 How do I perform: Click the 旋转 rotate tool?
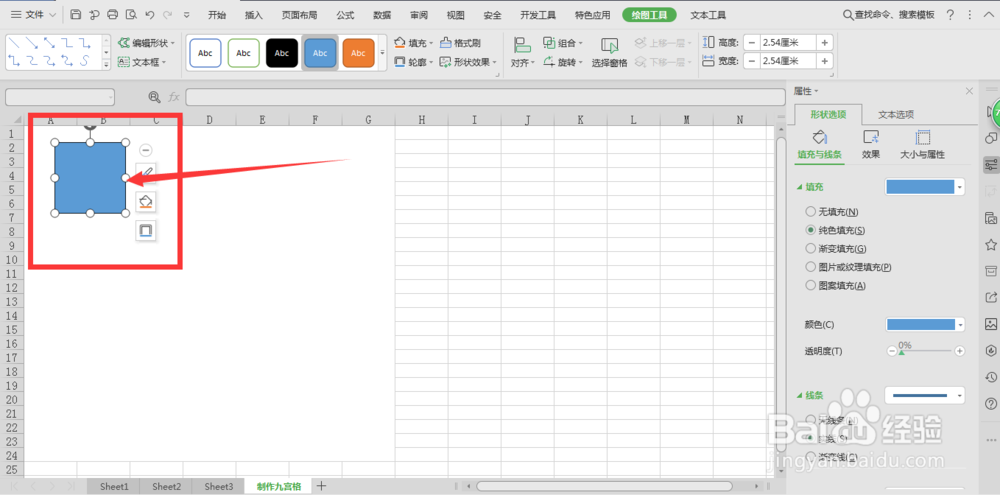point(562,62)
